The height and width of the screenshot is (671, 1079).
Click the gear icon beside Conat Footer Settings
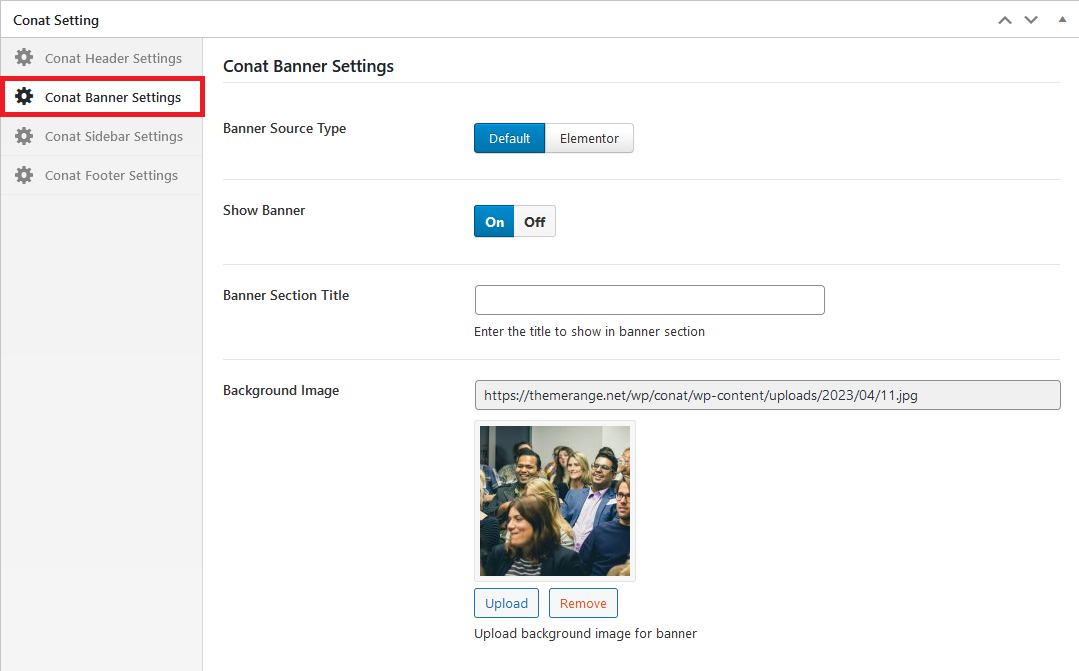tap(24, 175)
